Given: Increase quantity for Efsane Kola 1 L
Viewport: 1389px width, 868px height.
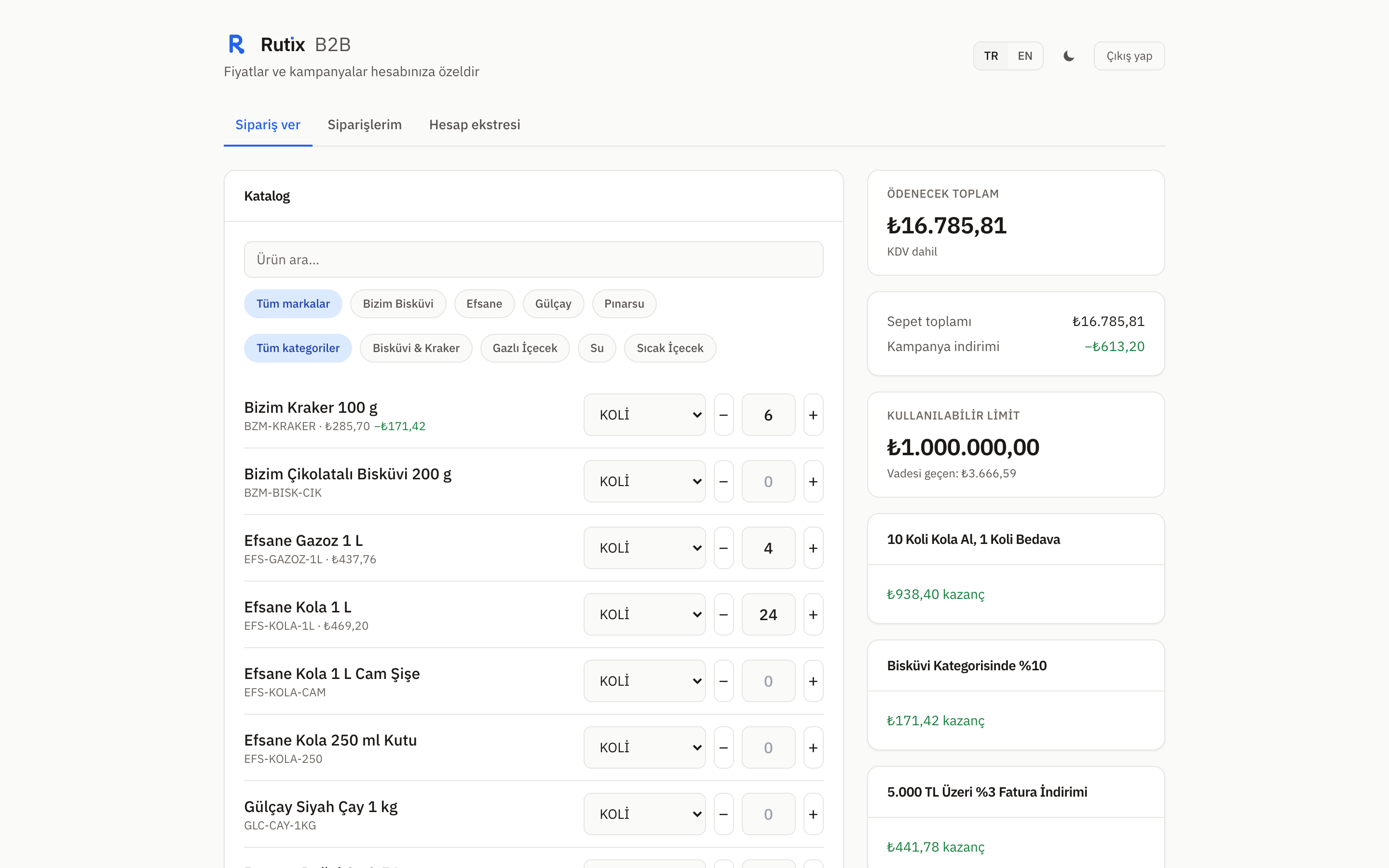Looking at the screenshot, I should click(x=813, y=614).
